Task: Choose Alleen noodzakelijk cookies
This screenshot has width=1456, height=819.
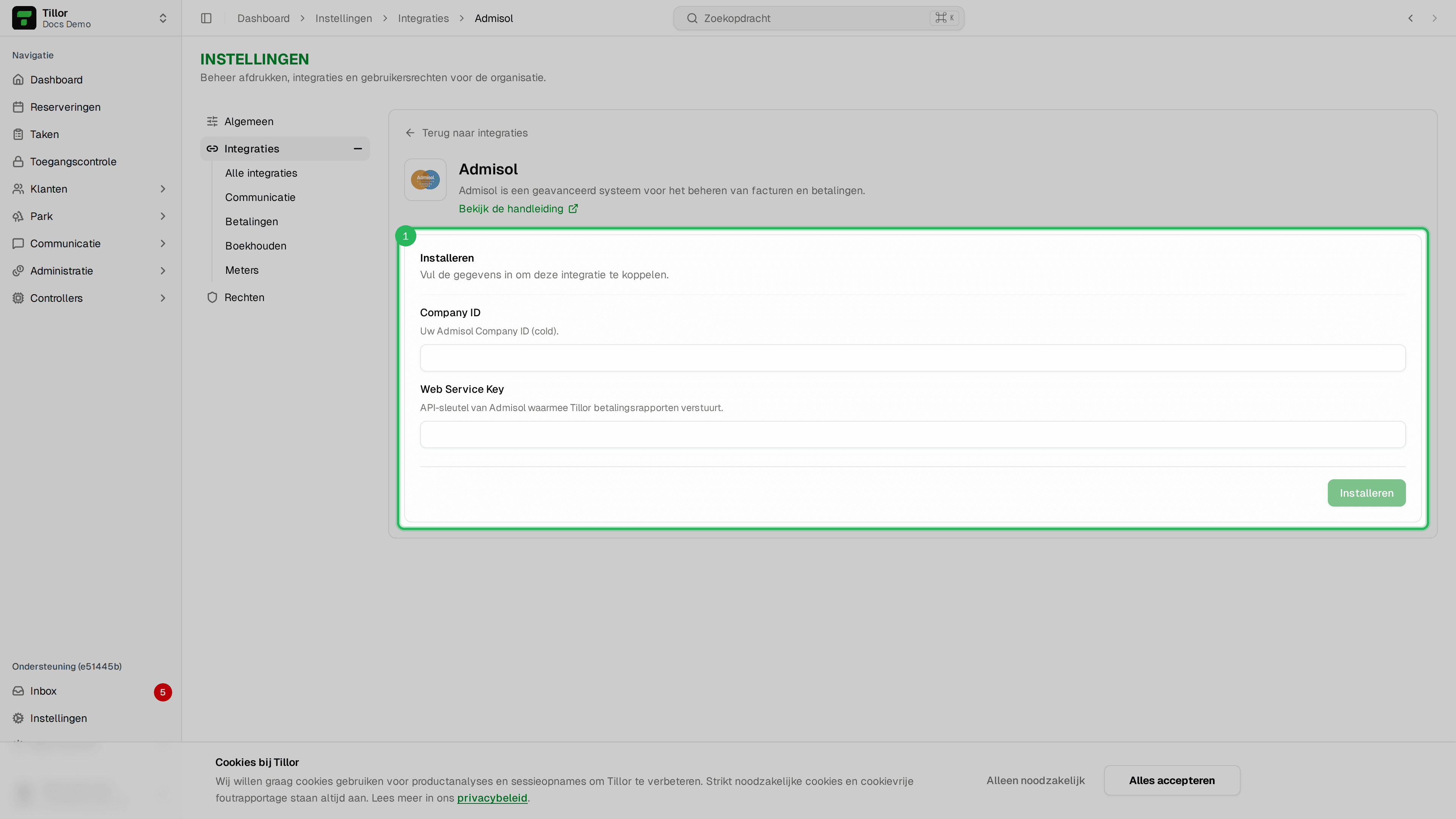Action: (x=1036, y=780)
